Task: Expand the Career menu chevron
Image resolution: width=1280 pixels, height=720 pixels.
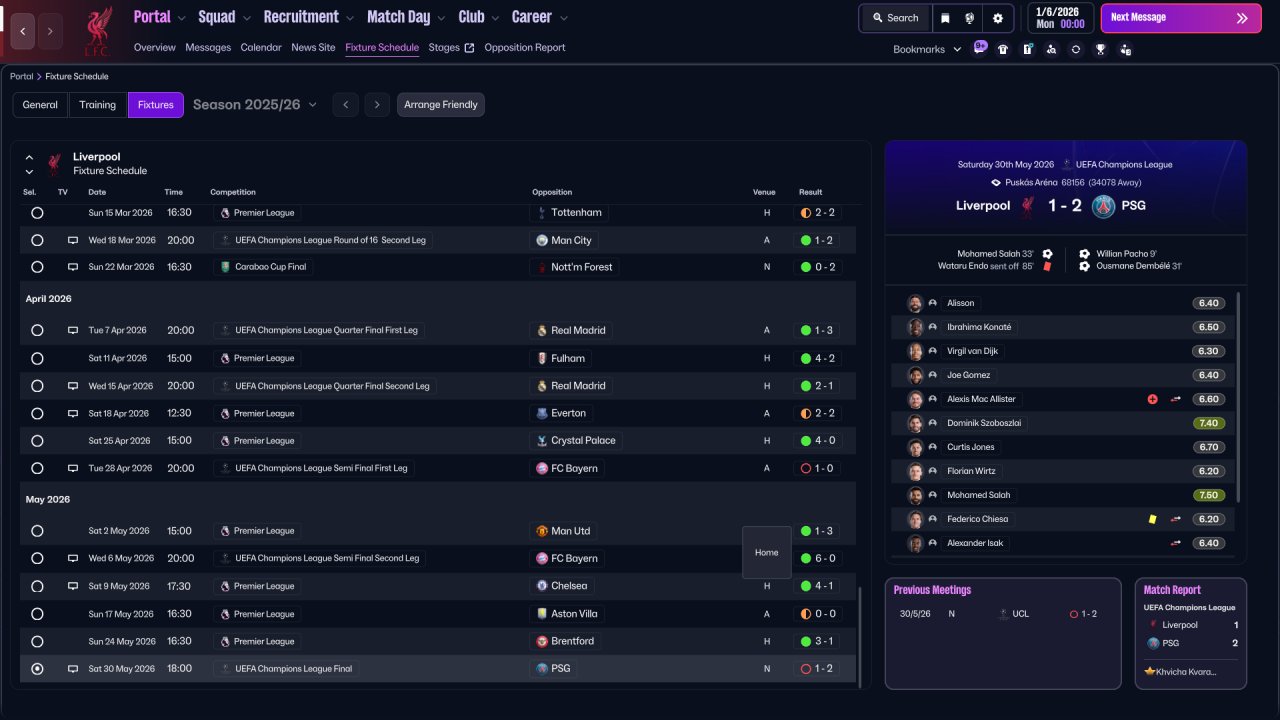Action: [x=563, y=18]
